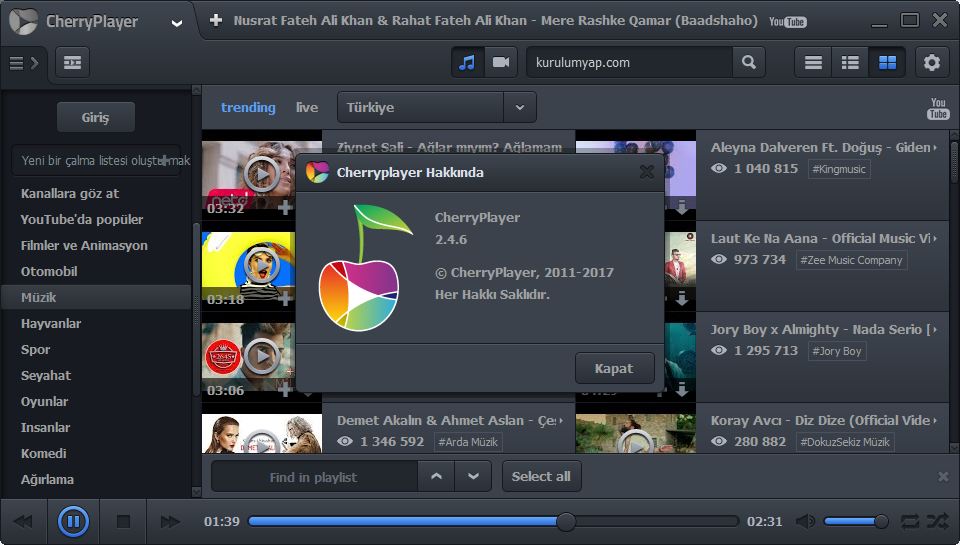Viewport: 960px width, 545px height.
Task: Download the Aleyna Dalveren video
Action: [681, 208]
